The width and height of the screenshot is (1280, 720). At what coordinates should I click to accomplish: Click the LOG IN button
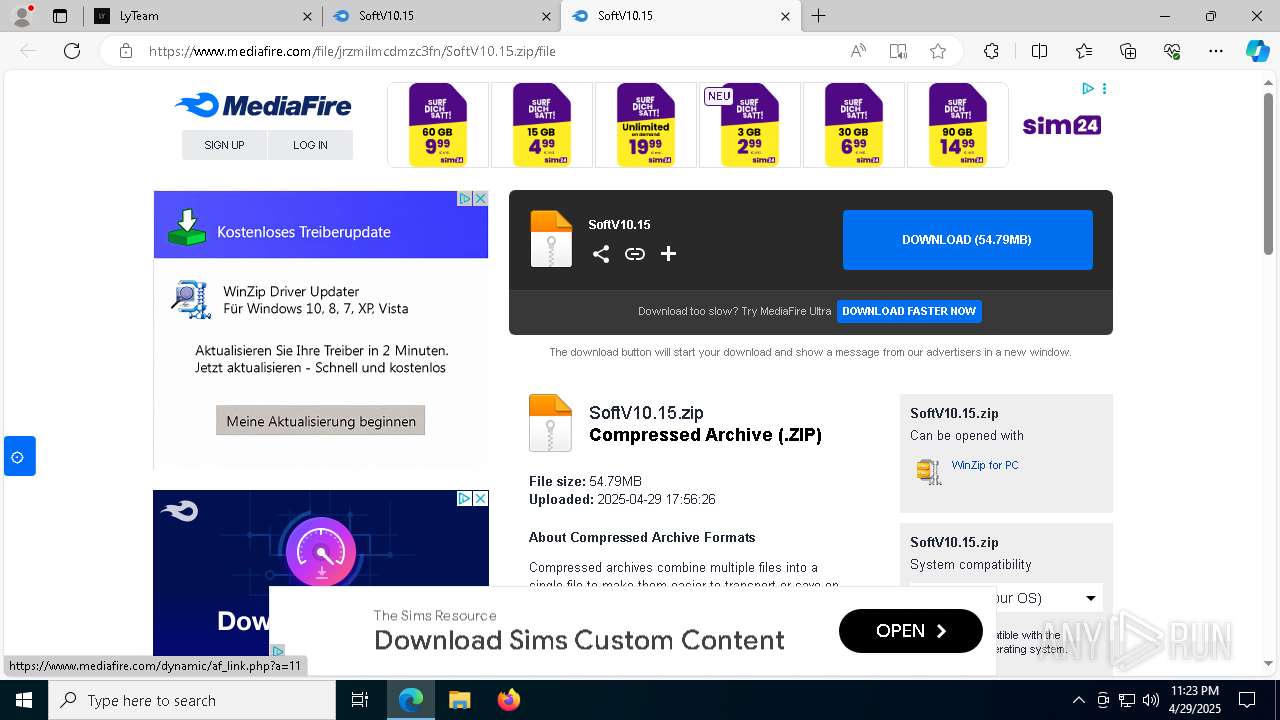click(x=310, y=145)
